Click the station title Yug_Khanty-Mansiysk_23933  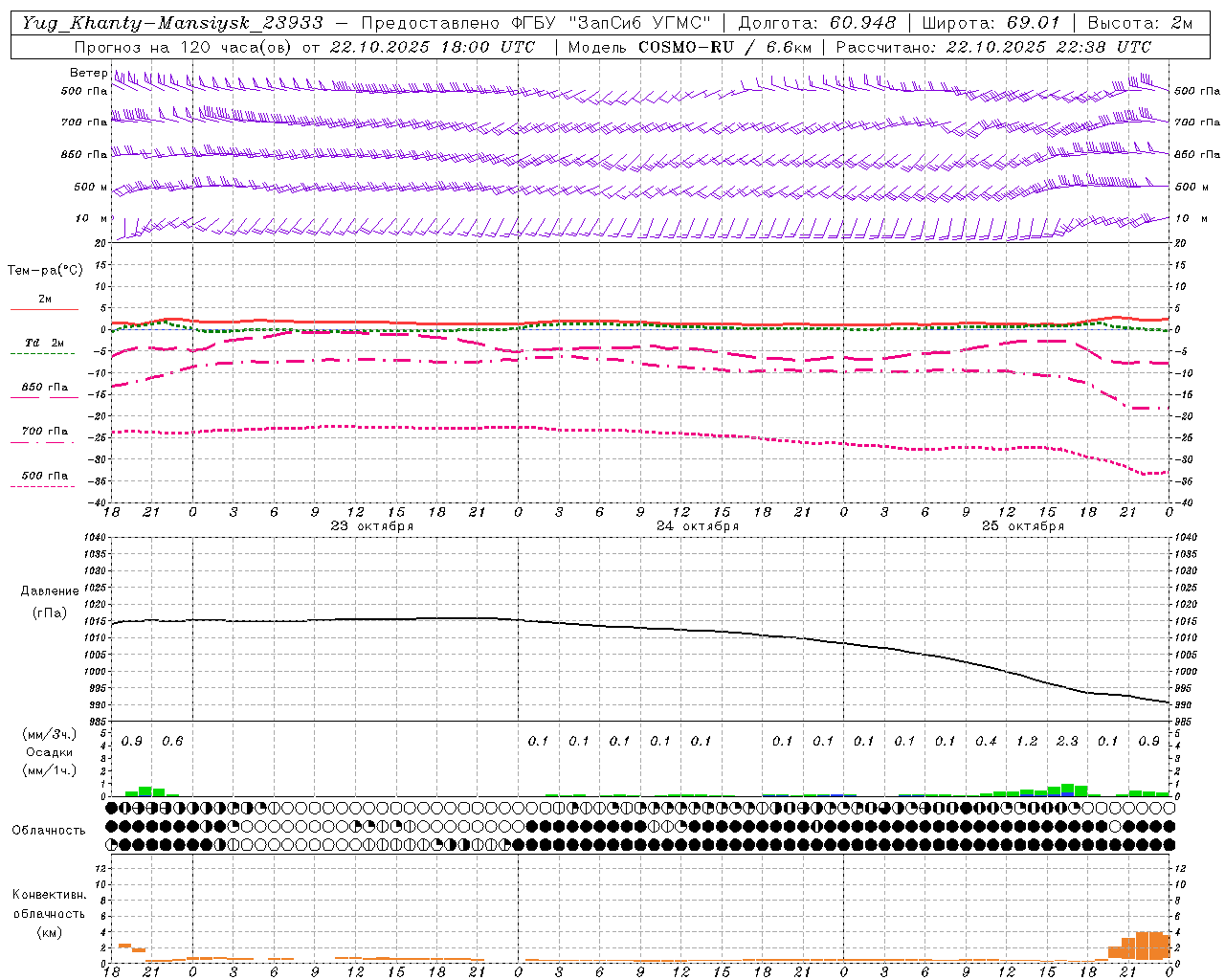click(172, 23)
